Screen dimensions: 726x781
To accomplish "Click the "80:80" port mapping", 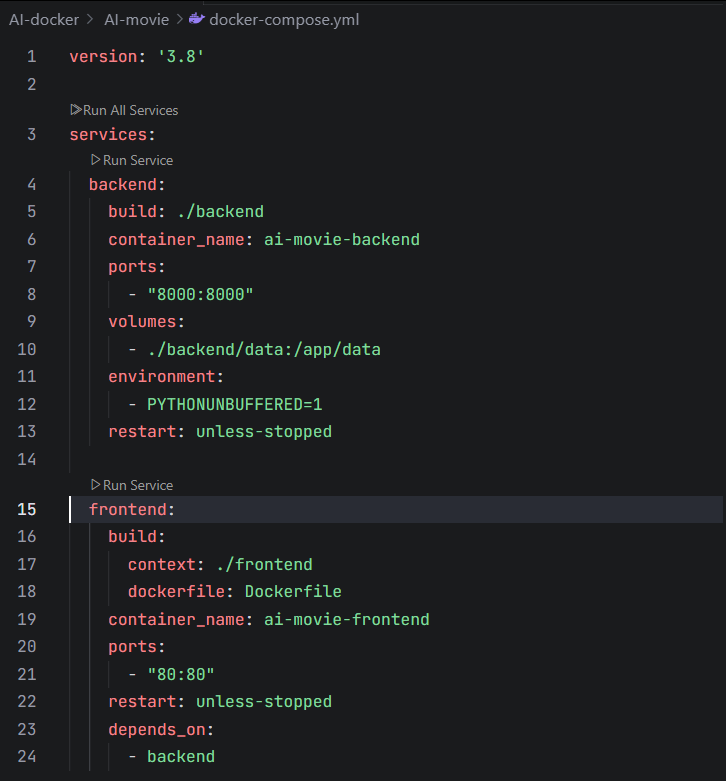I will pos(181,674).
